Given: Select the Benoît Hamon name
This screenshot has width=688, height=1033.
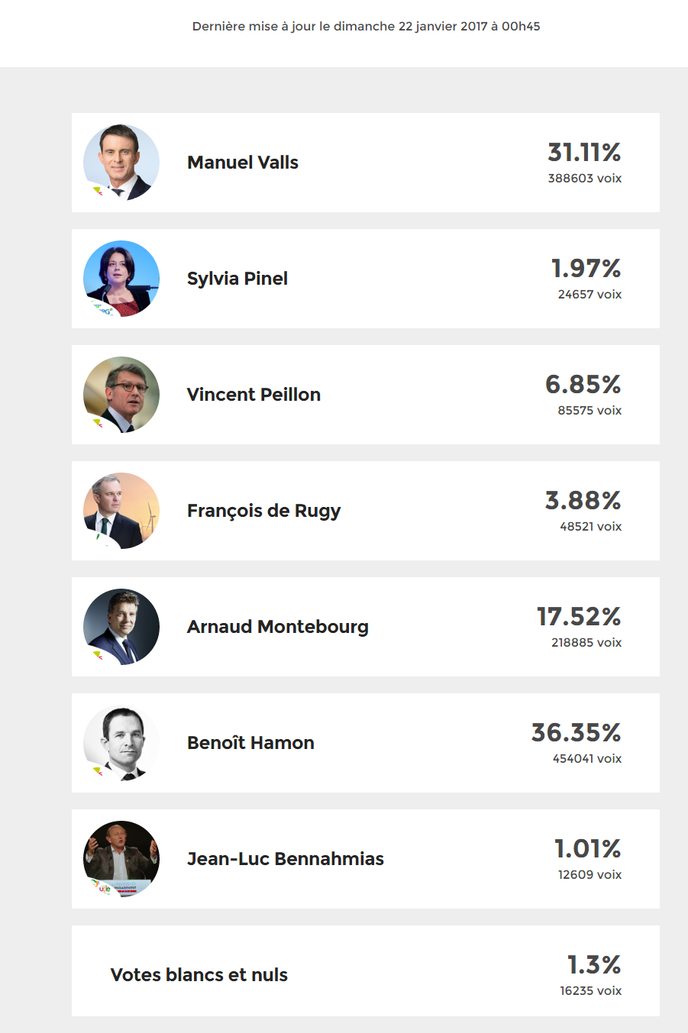Looking at the screenshot, I should point(250,742).
